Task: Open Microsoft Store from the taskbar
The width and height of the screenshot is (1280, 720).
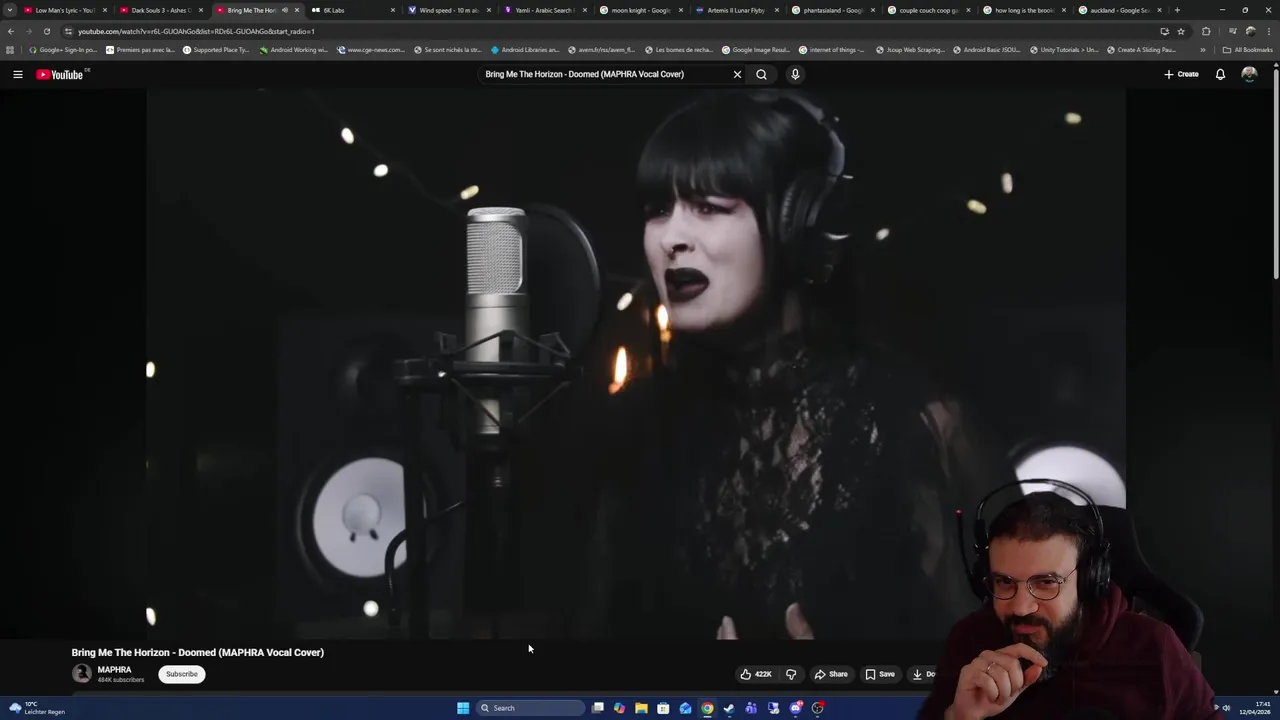Action: (x=663, y=708)
